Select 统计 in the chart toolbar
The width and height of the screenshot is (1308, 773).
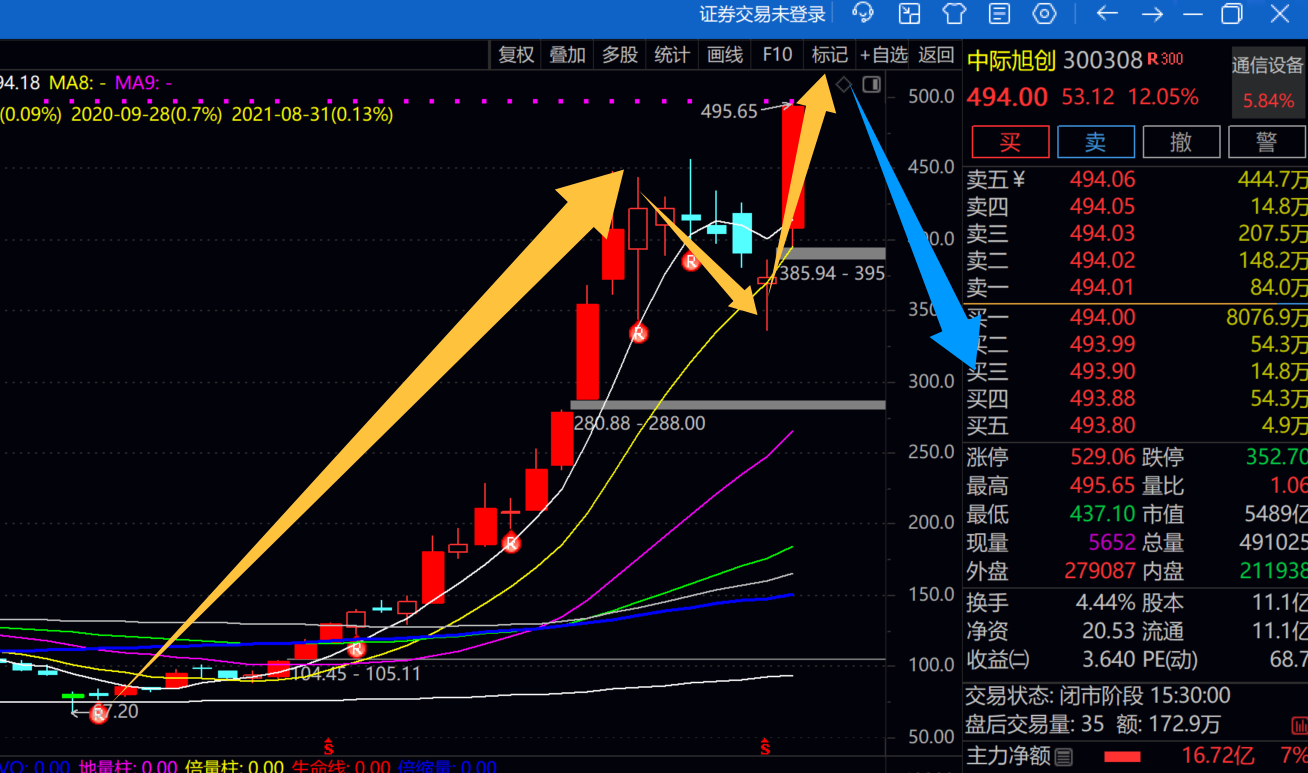click(x=672, y=55)
